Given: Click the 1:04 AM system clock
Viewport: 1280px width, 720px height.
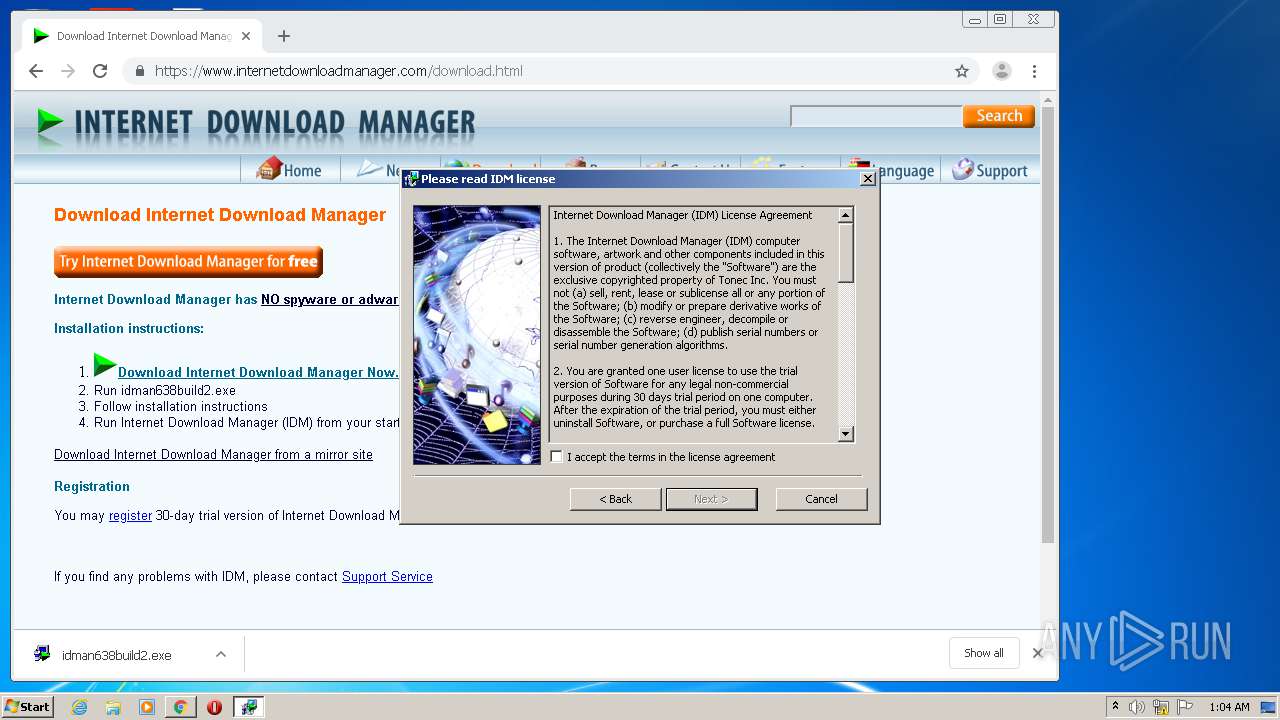Looking at the screenshot, I should click(x=1229, y=707).
